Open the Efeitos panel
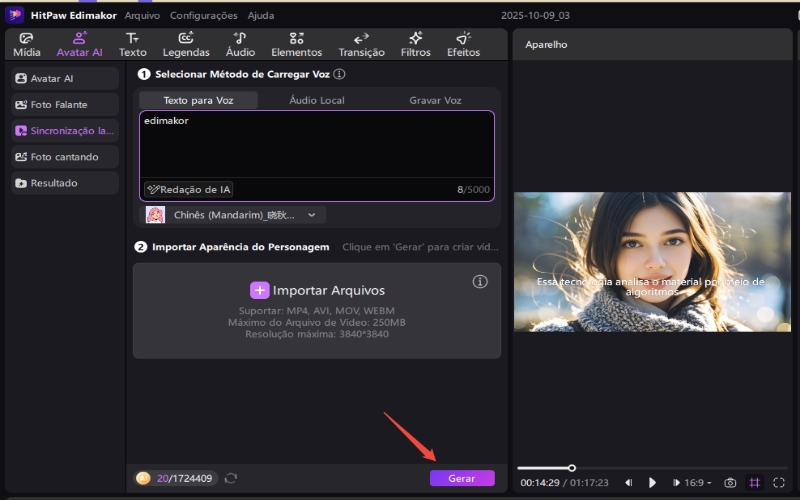The height and width of the screenshot is (500, 800). [x=463, y=44]
